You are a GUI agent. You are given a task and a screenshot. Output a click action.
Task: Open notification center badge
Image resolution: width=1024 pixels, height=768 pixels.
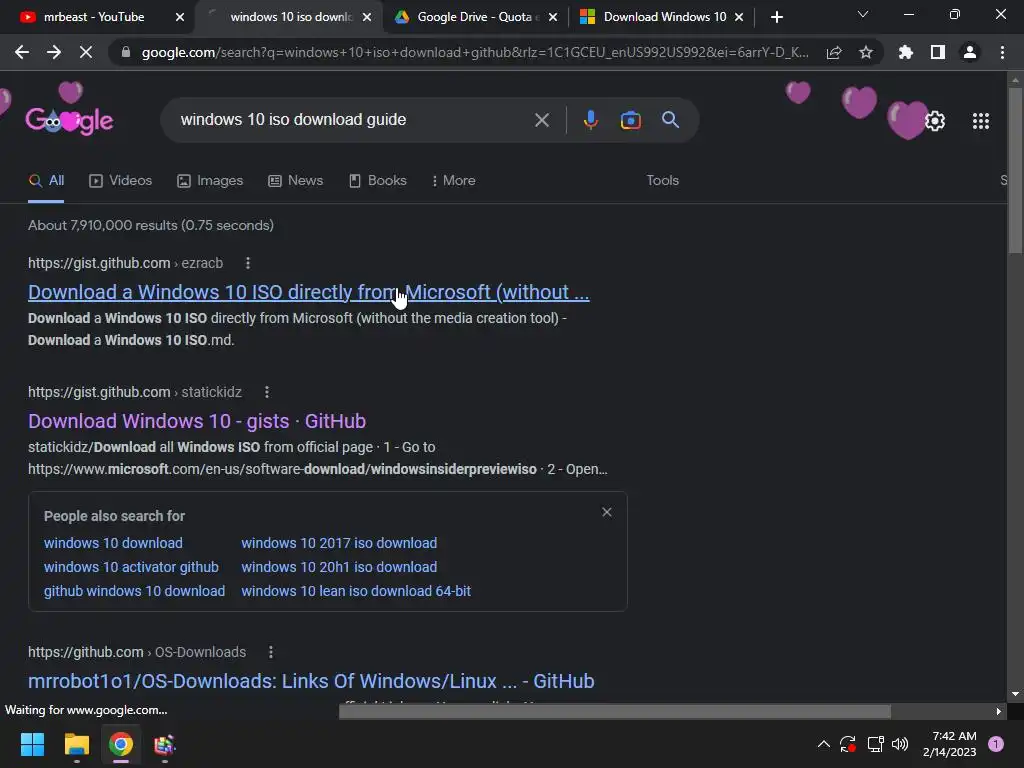[x=996, y=744]
